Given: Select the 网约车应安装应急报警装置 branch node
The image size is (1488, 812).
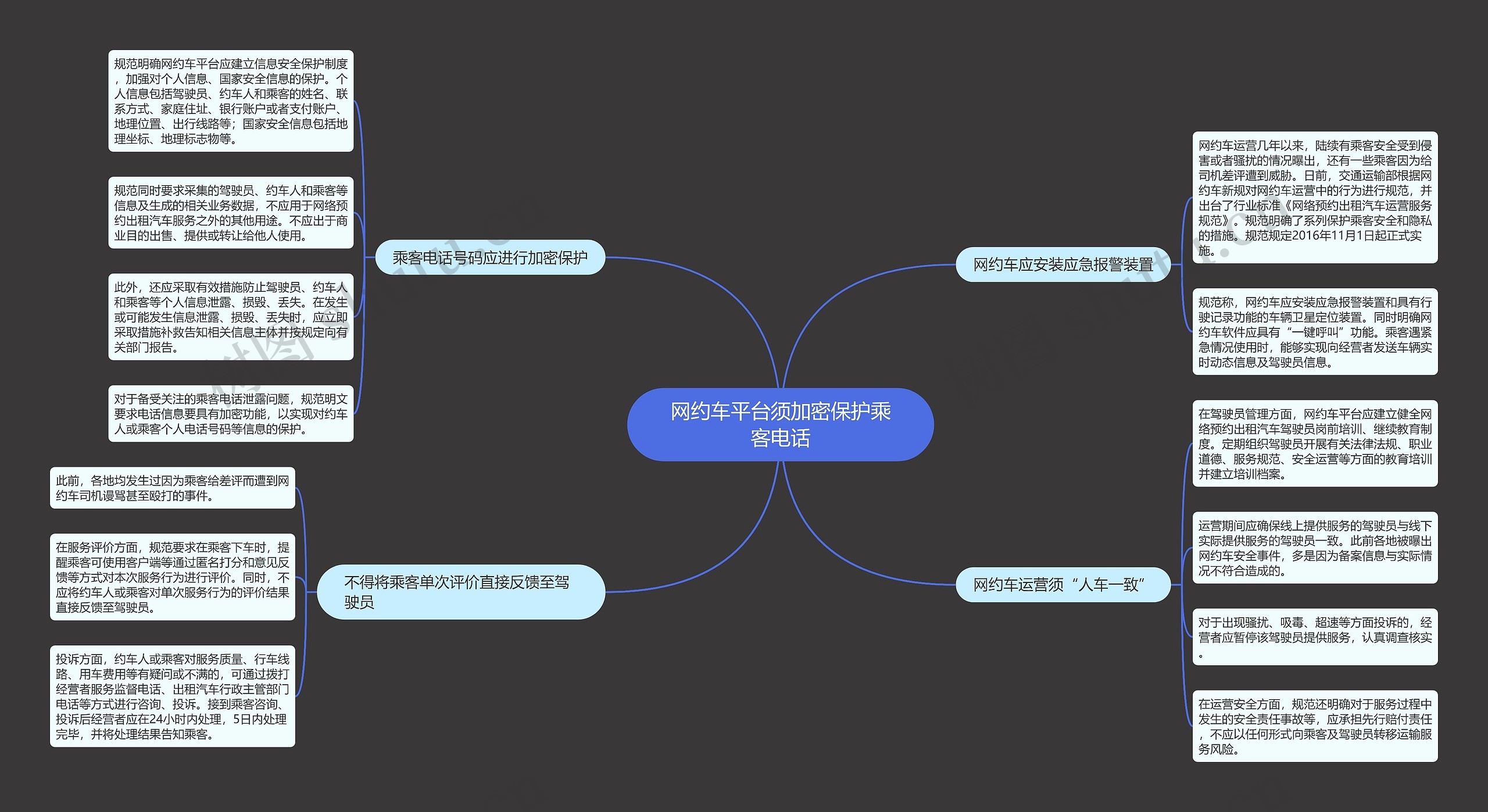Looking at the screenshot, I should (1063, 265).
